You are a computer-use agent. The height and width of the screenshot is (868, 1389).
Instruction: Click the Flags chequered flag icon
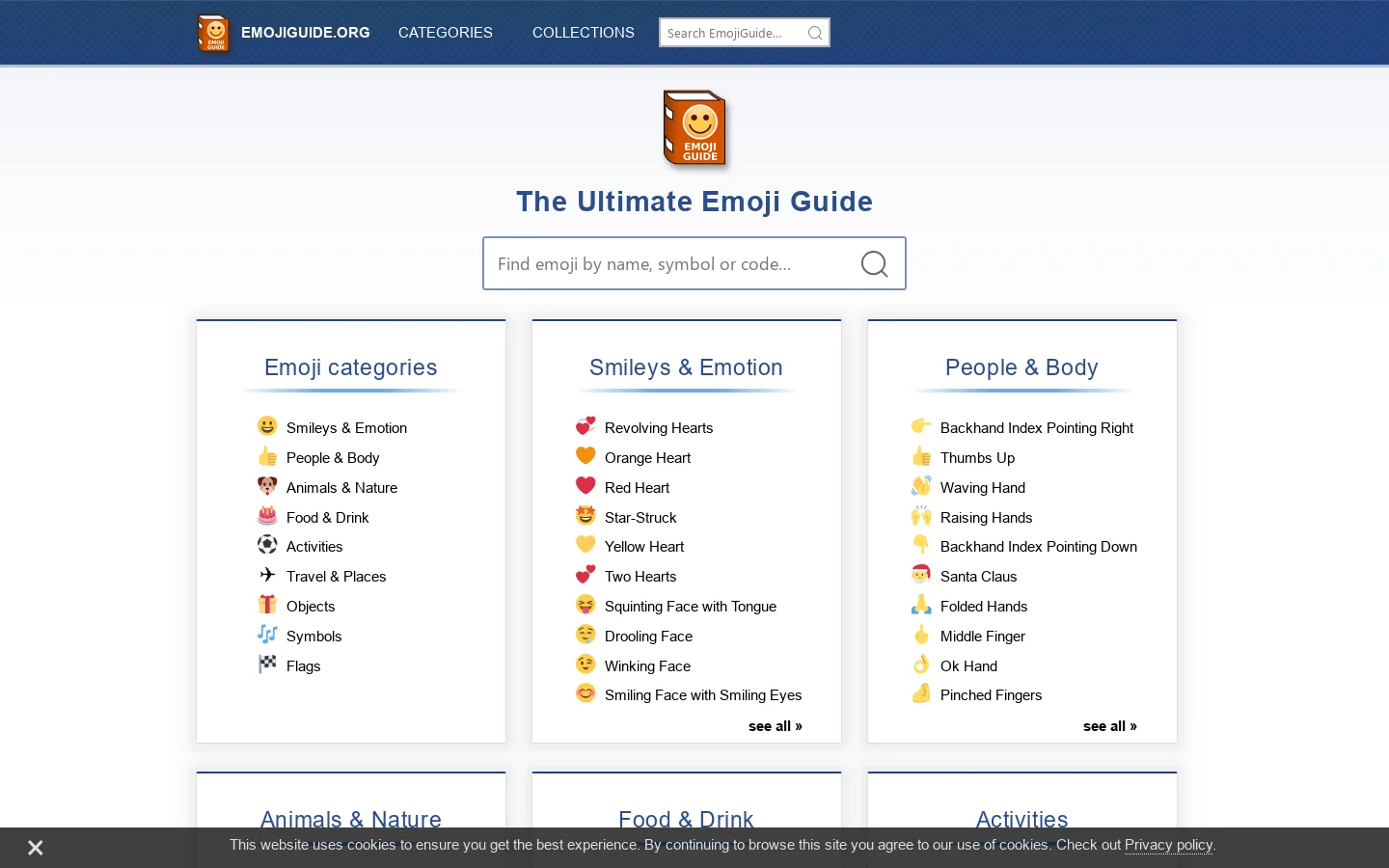[267, 665]
